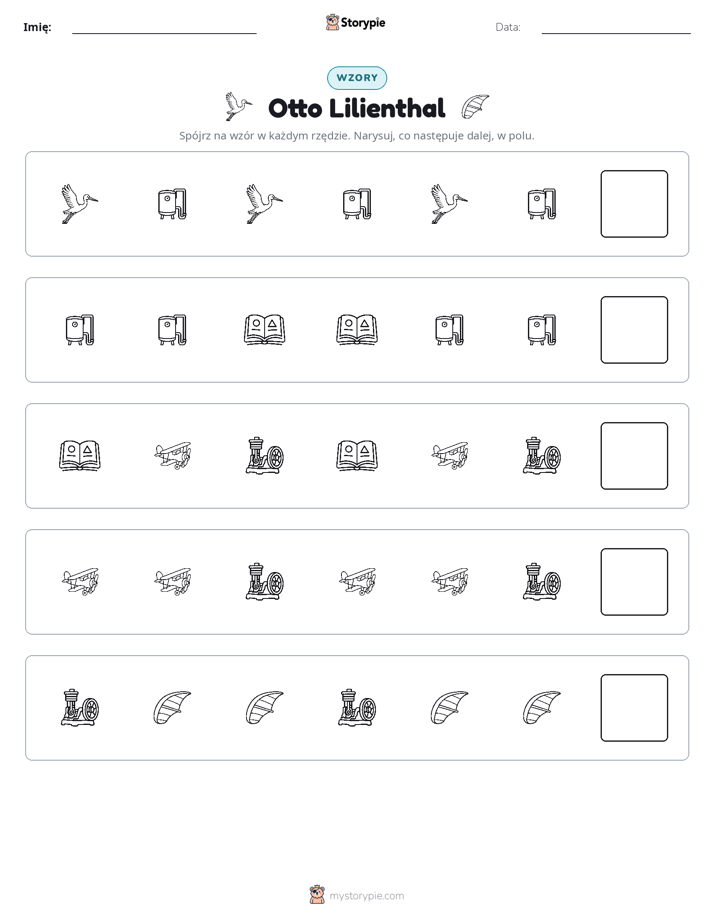714x924 pixels.
Task: Click the Storypie bear logo at top
Action: point(332,22)
